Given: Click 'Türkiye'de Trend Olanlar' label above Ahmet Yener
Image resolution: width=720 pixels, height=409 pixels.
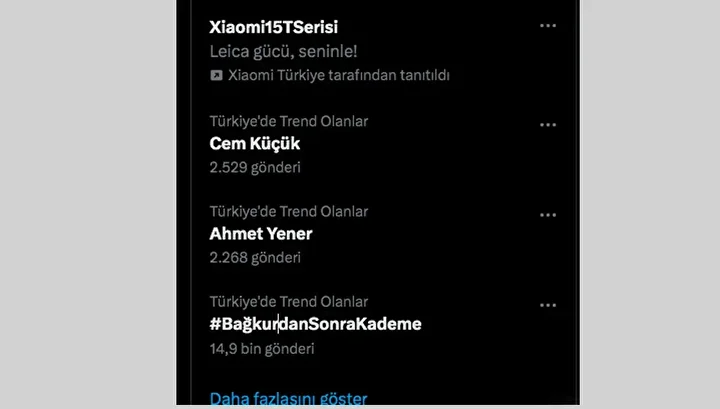Looking at the screenshot, I should pyautogui.click(x=289, y=212).
